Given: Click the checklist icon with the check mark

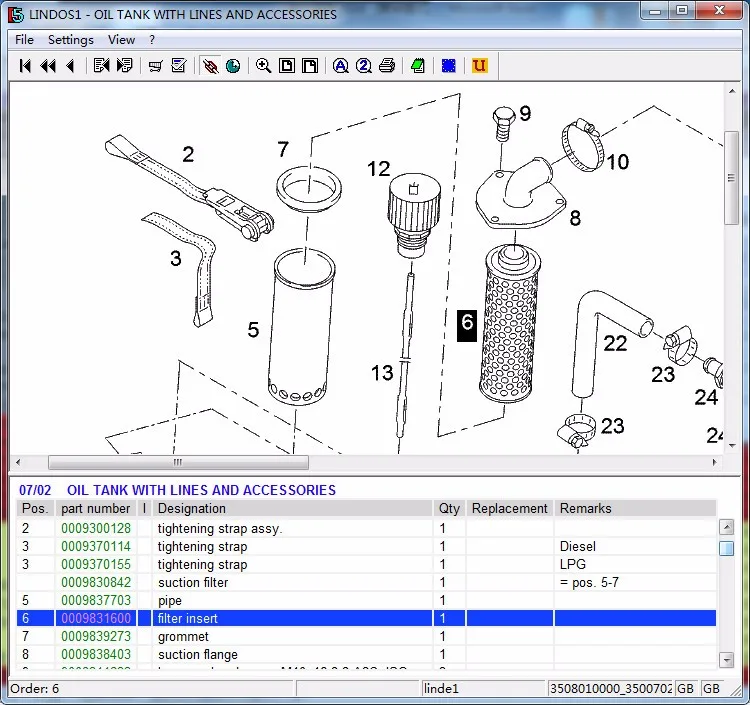Looking at the screenshot, I should 178,66.
